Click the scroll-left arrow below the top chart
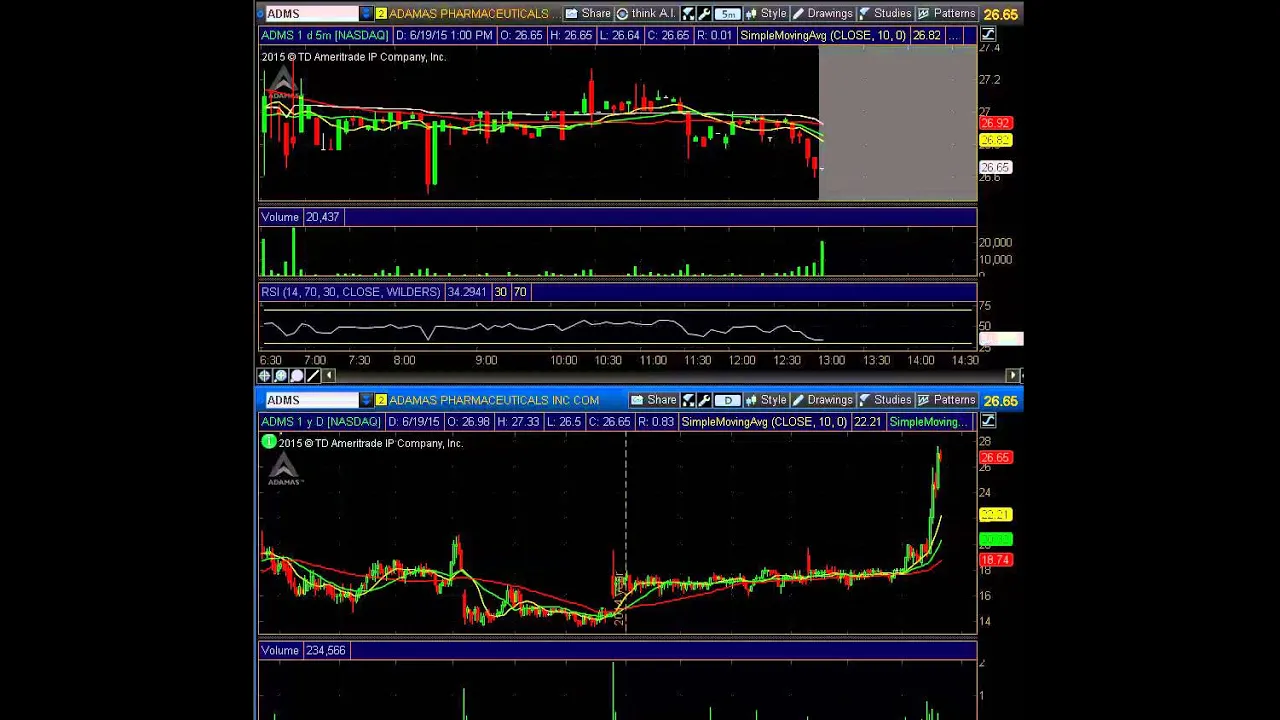 click(329, 376)
